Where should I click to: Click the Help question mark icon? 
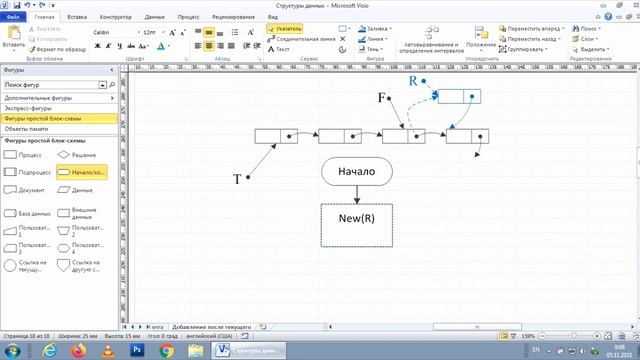click(608, 17)
